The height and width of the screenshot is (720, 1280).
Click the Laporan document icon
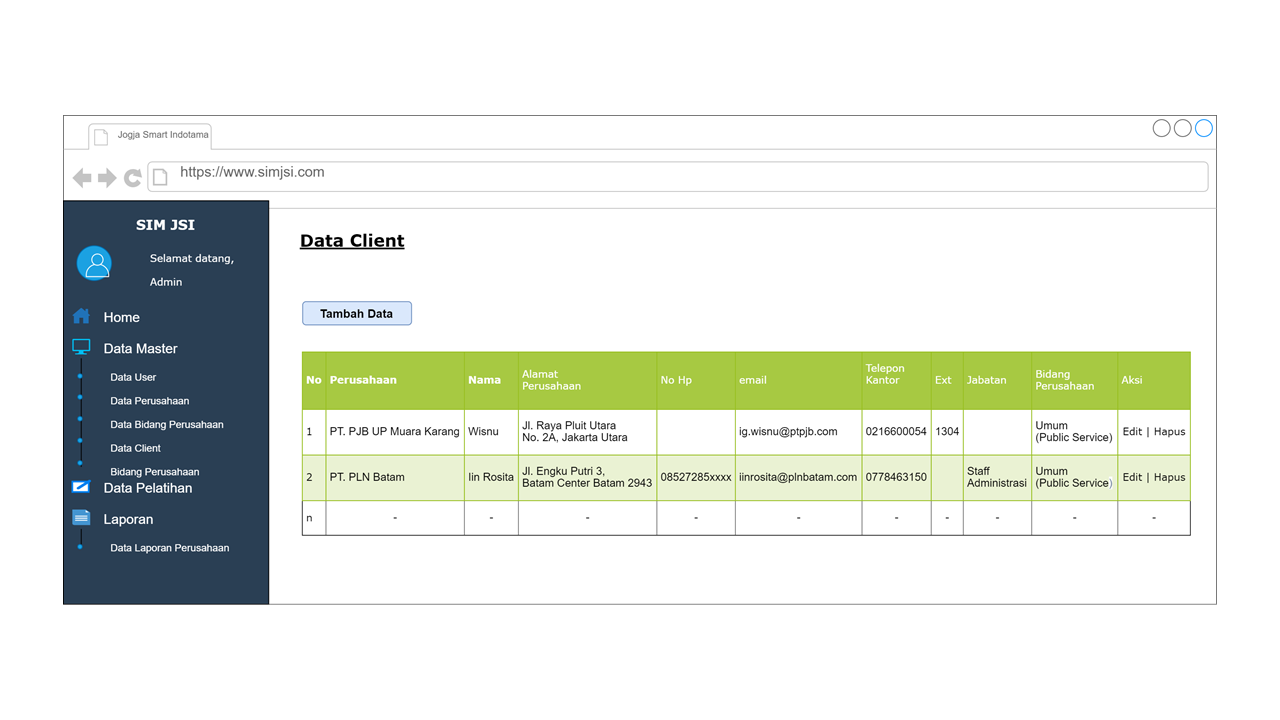coord(81,518)
